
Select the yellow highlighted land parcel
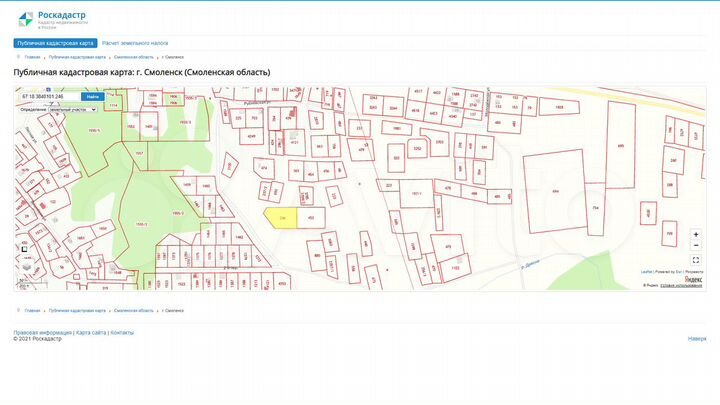(283, 218)
